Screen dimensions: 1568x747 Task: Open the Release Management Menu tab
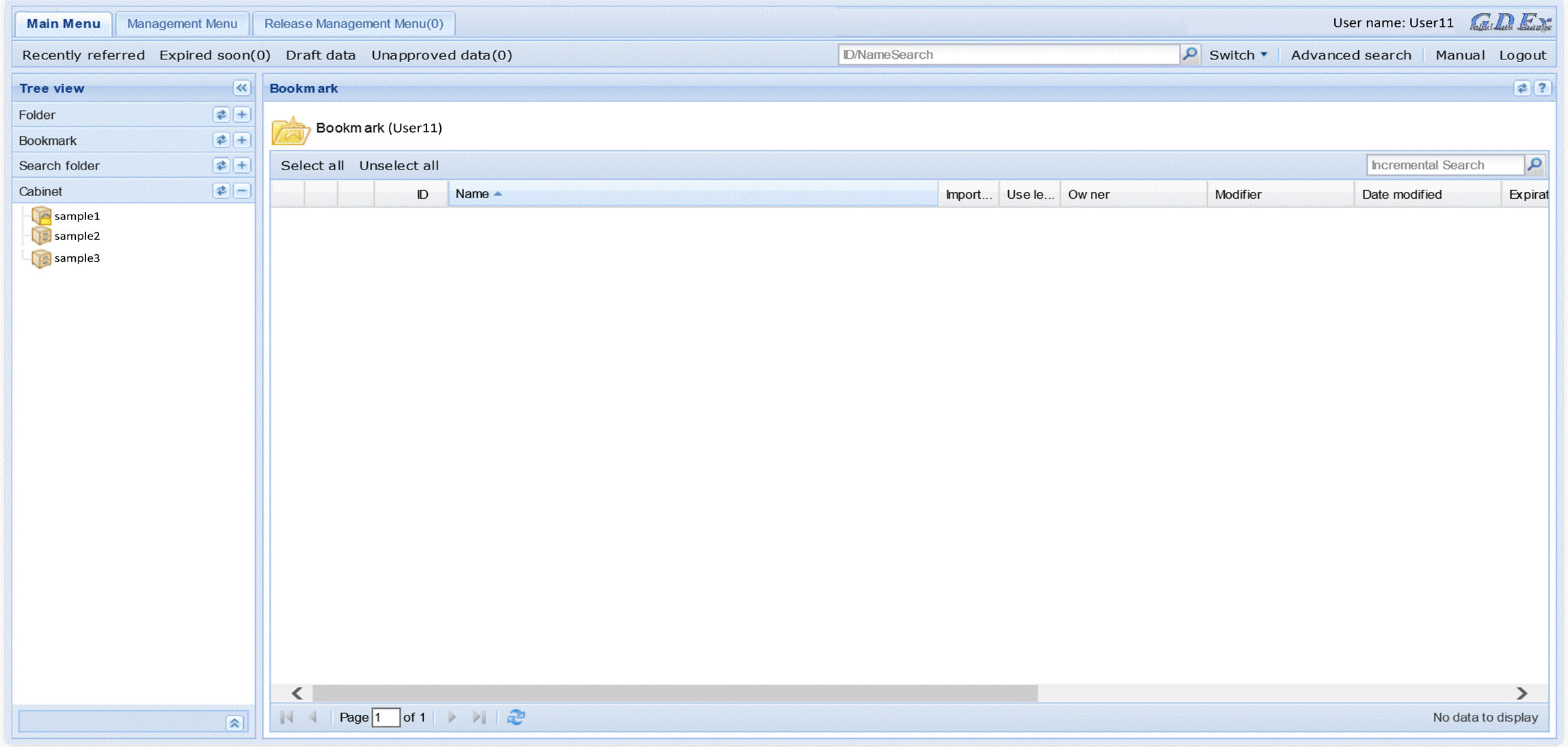[353, 23]
